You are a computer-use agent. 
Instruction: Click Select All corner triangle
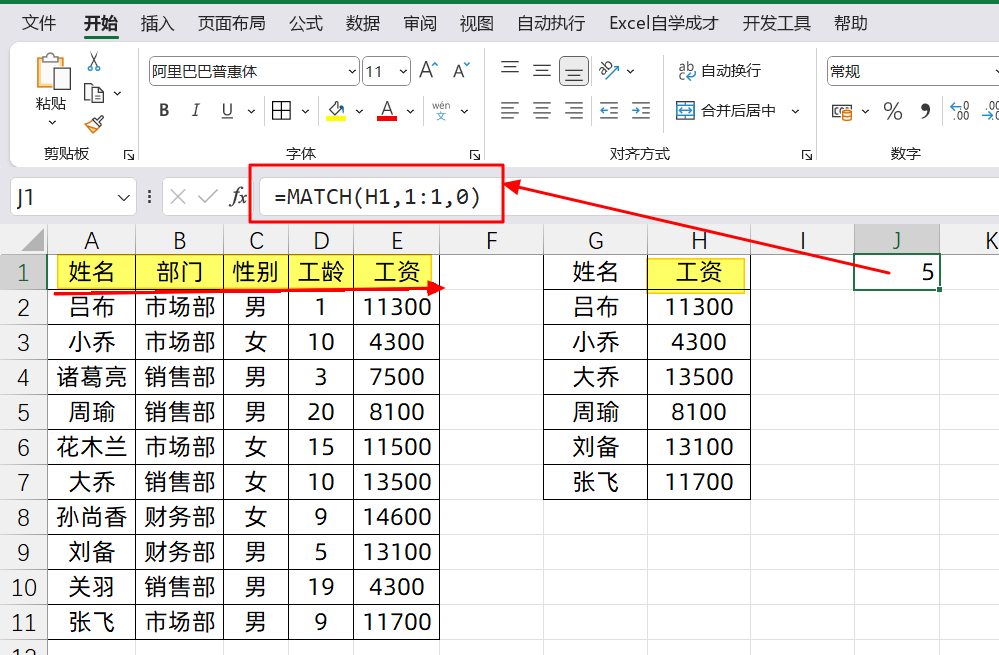(32, 240)
